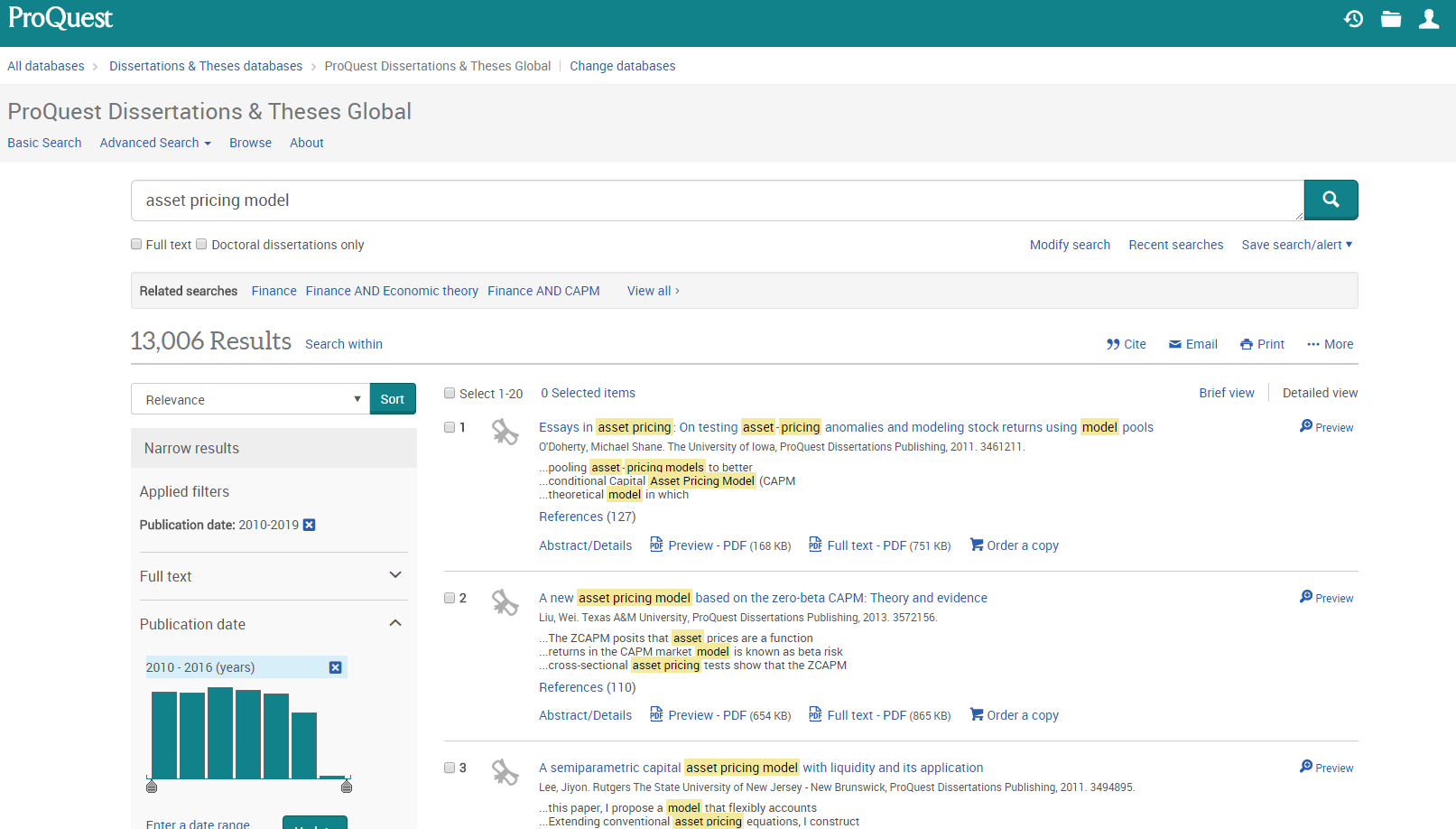The width and height of the screenshot is (1456, 829).
Task: Select result 3 checkbox
Action: click(x=450, y=768)
